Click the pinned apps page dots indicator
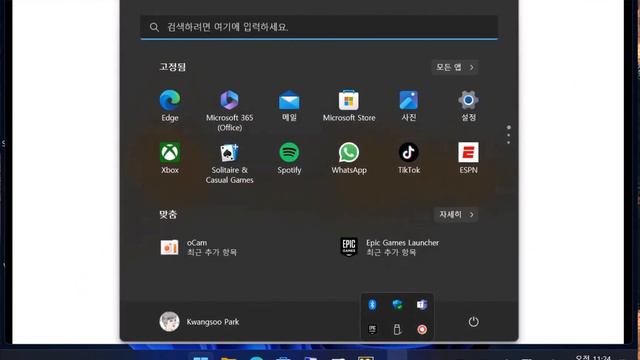Screen dimensions: 640x360 coord(508,135)
